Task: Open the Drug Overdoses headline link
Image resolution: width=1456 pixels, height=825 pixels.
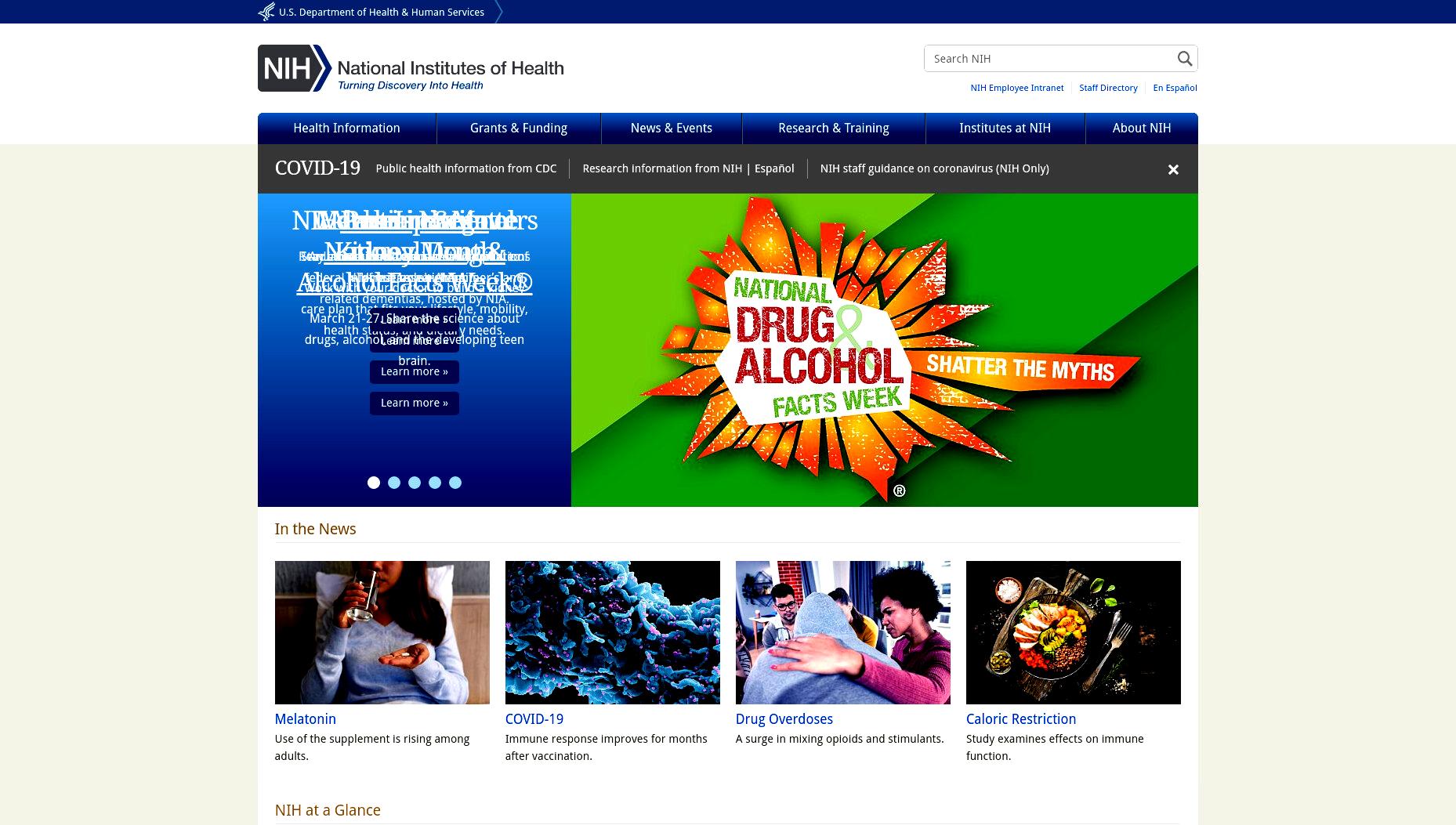Action: pyautogui.click(x=784, y=719)
